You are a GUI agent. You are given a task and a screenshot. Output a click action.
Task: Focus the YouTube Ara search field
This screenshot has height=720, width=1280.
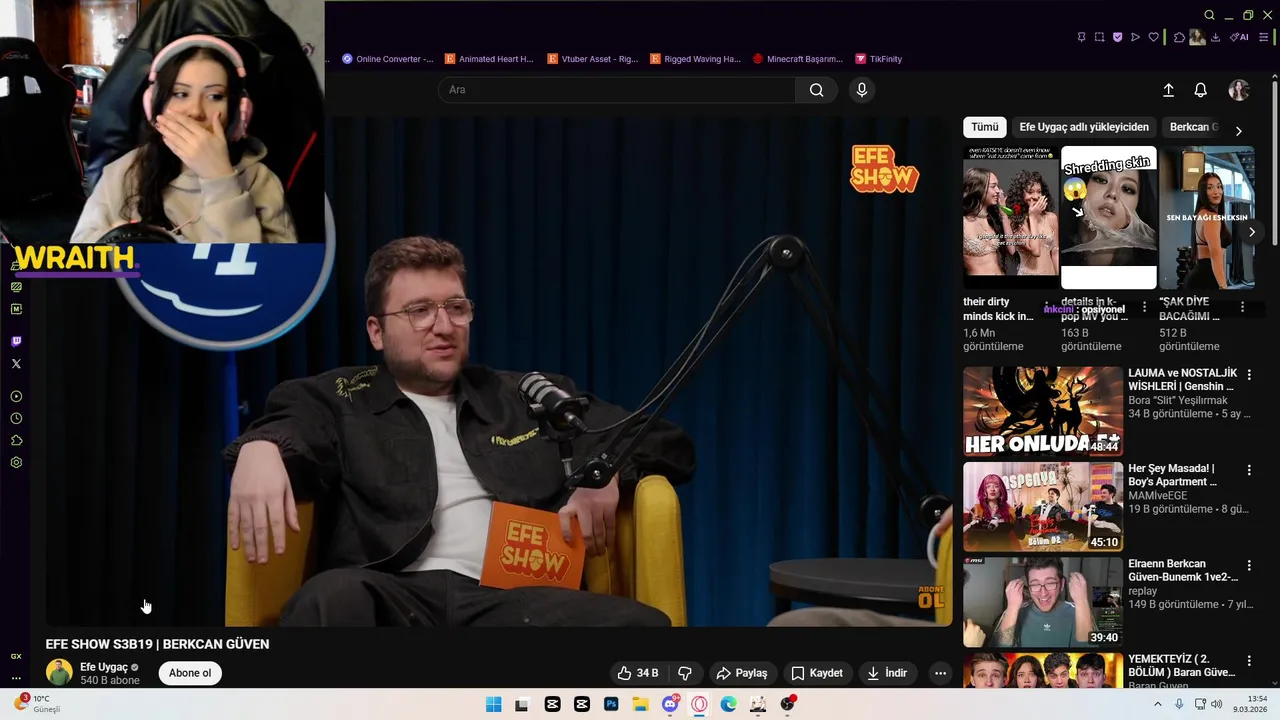pyautogui.click(x=616, y=90)
